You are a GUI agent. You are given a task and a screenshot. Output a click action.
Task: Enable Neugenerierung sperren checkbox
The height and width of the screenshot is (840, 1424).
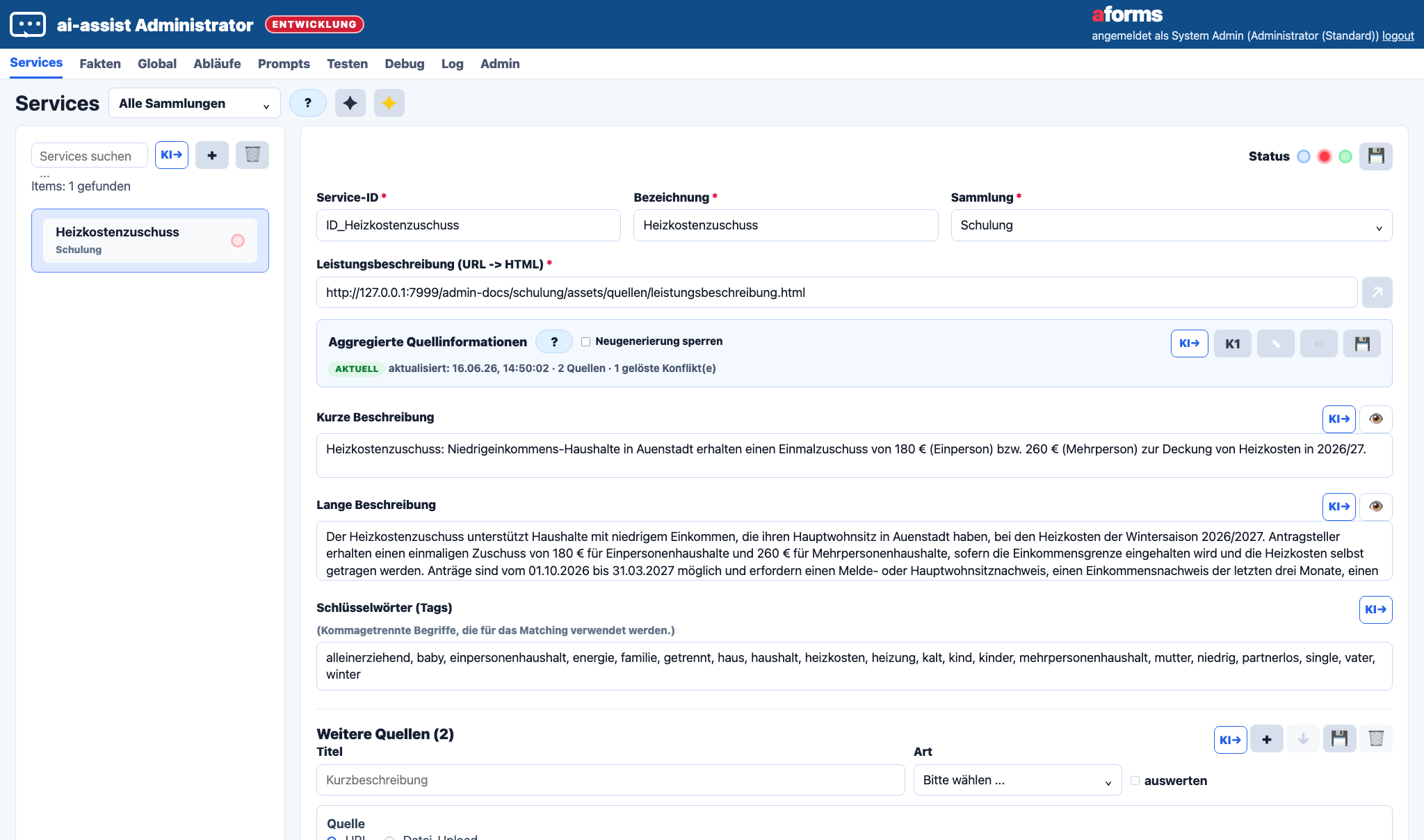(x=586, y=341)
